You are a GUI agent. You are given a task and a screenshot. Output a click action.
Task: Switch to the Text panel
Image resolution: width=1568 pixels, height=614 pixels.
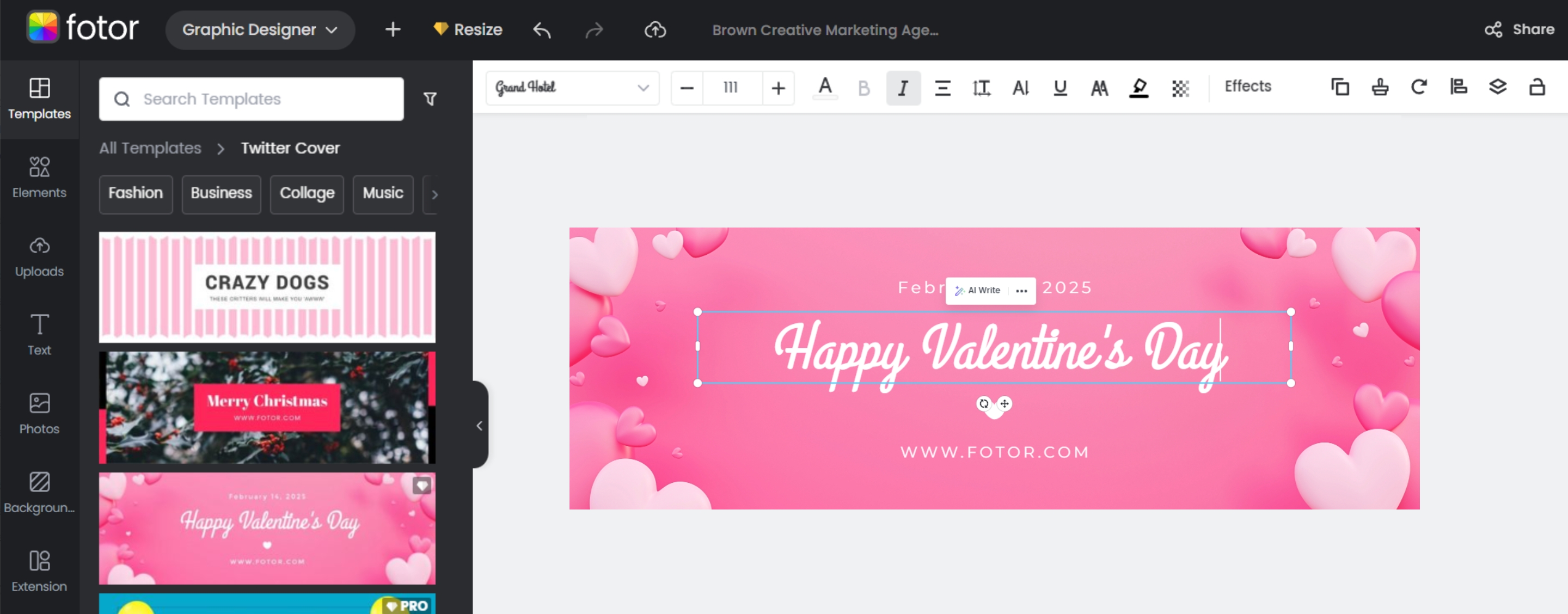click(x=39, y=334)
